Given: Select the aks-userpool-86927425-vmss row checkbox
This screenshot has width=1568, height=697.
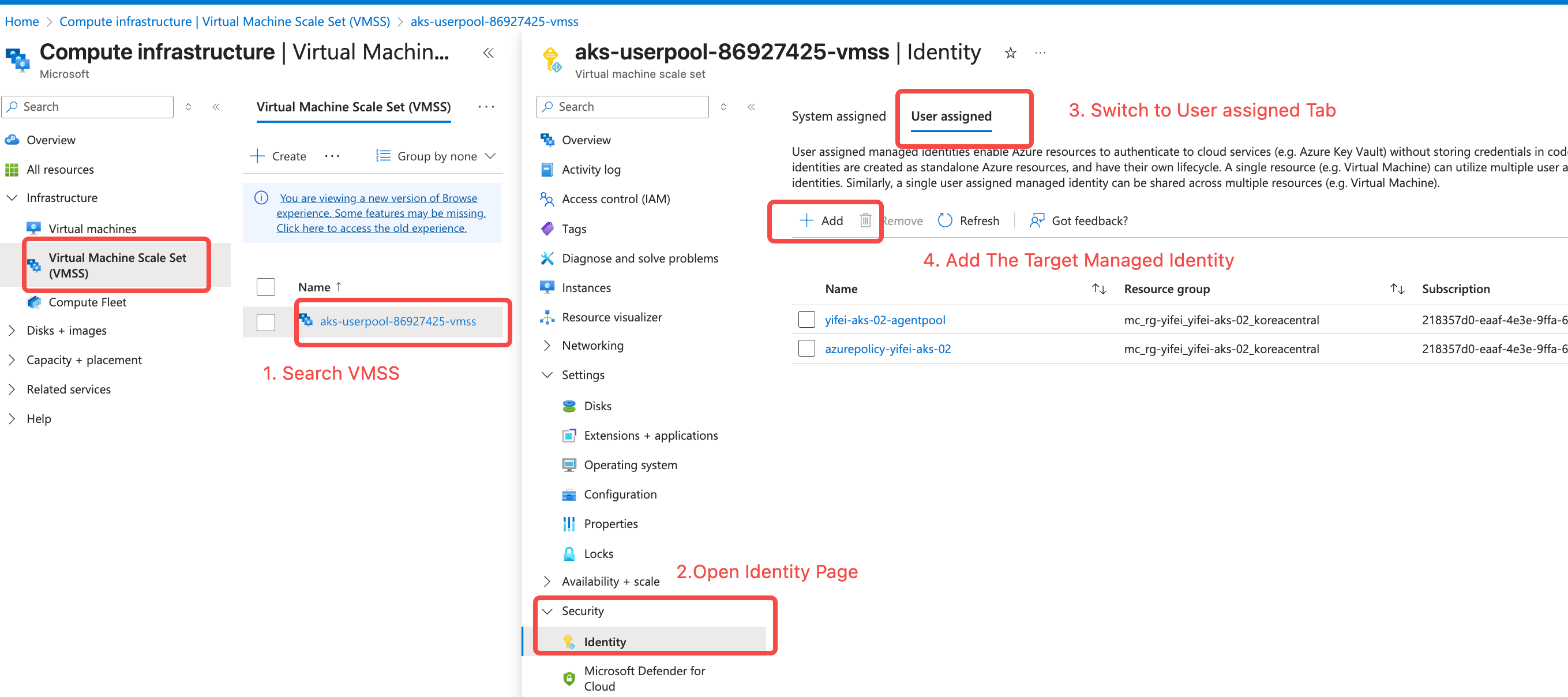Looking at the screenshot, I should (265, 321).
